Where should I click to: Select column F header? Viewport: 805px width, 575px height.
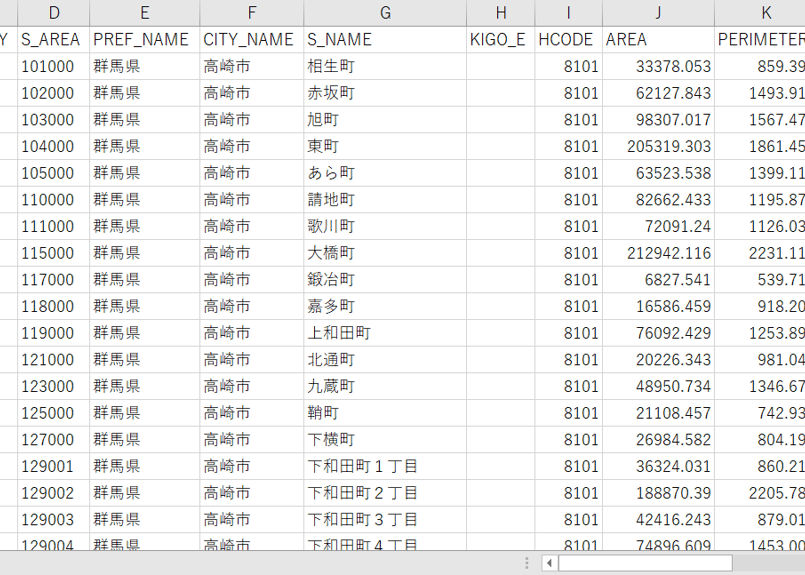[x=252, y=13]
